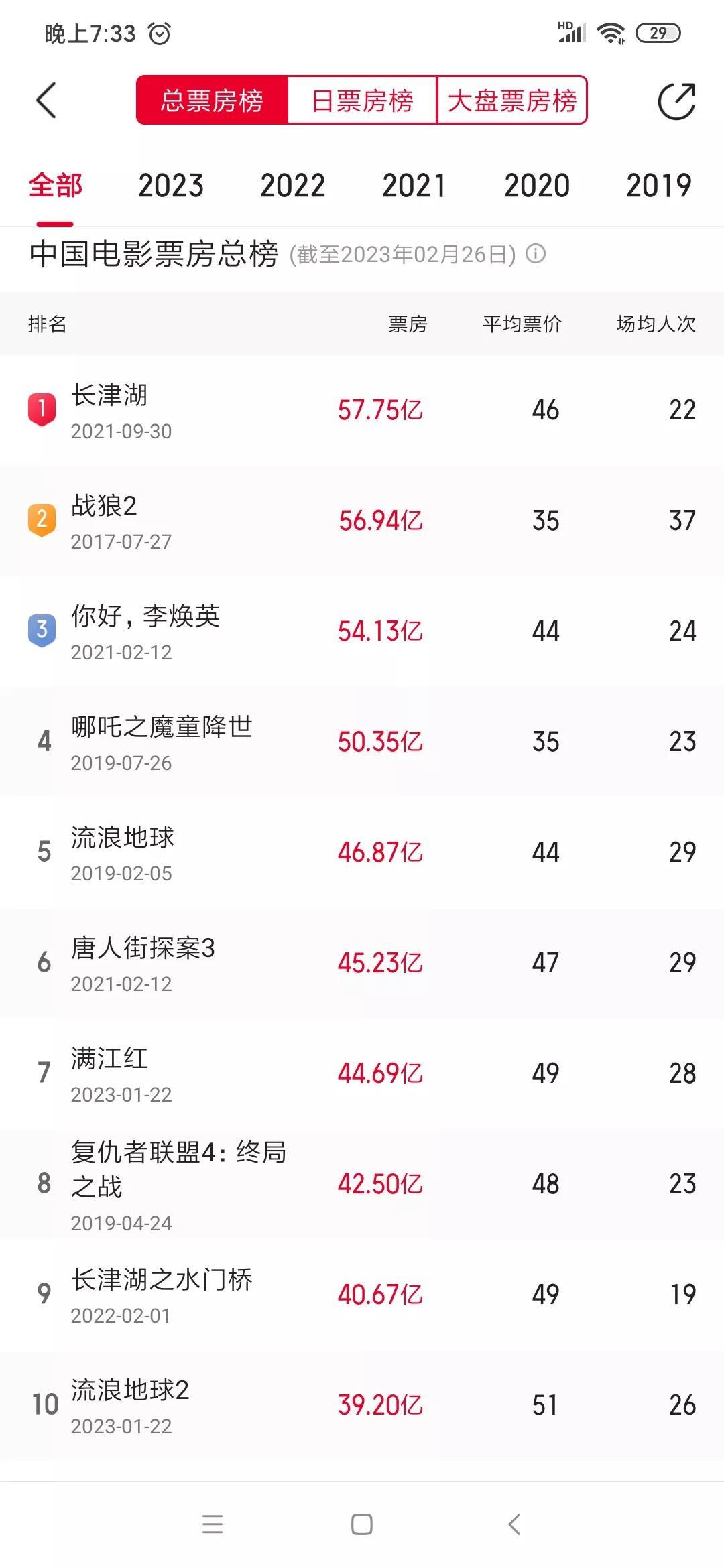Select the 总票房榜 segment
Screen dimensions: 724x1568
[x=212, y=101]
